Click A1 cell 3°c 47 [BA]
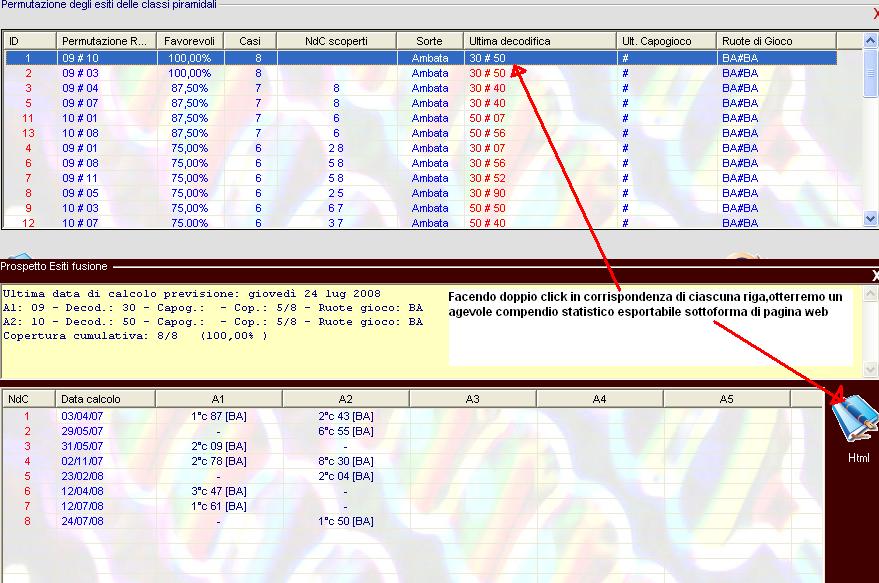The image size is (879, 583). pos(219,491)
